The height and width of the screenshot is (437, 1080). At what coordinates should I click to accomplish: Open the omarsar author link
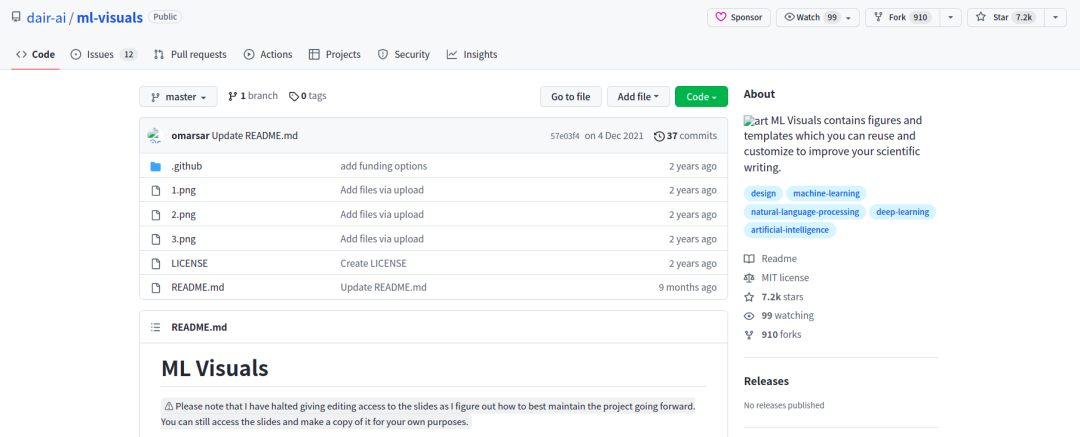190,136
